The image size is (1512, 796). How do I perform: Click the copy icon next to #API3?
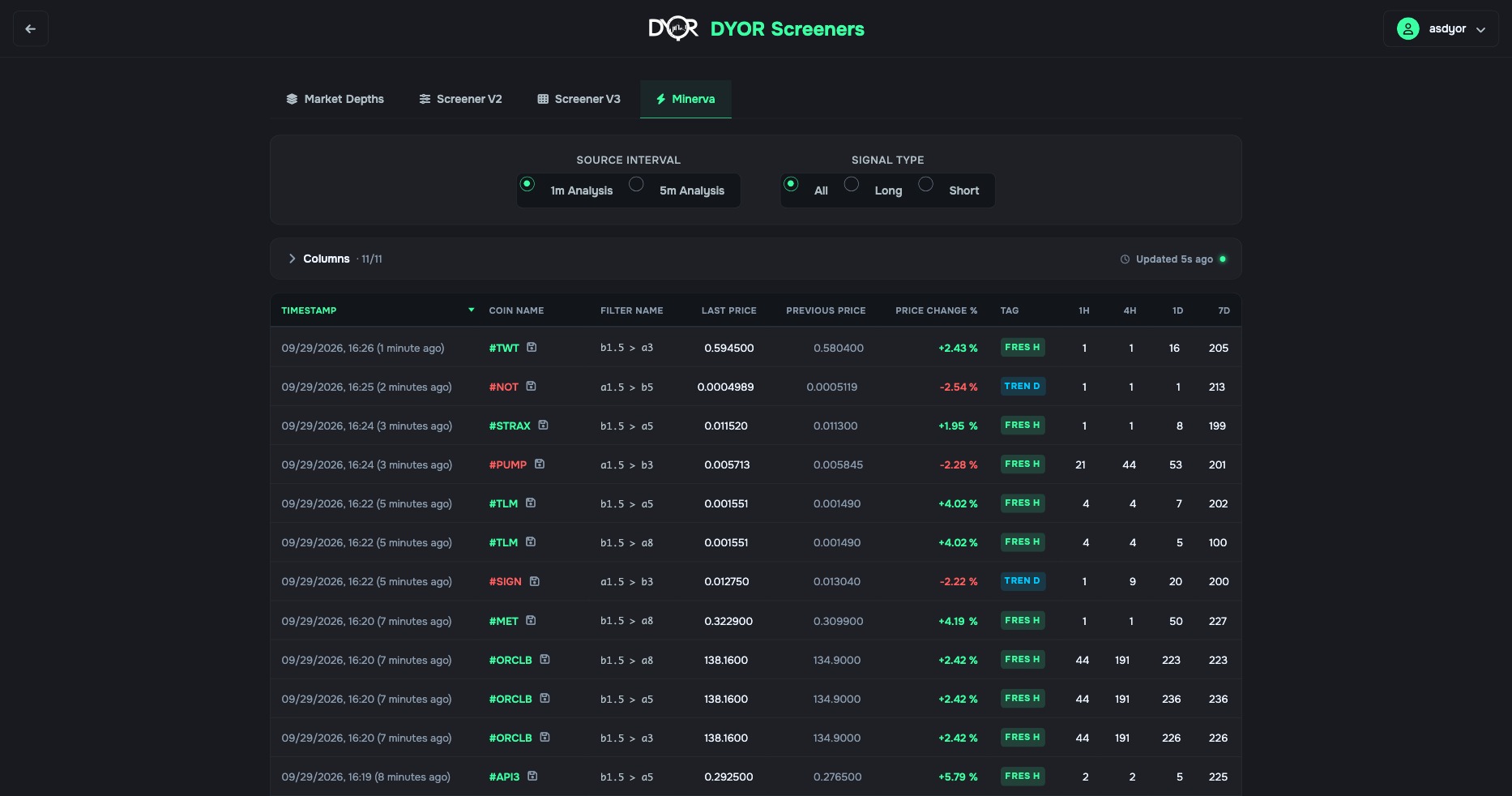532,776
